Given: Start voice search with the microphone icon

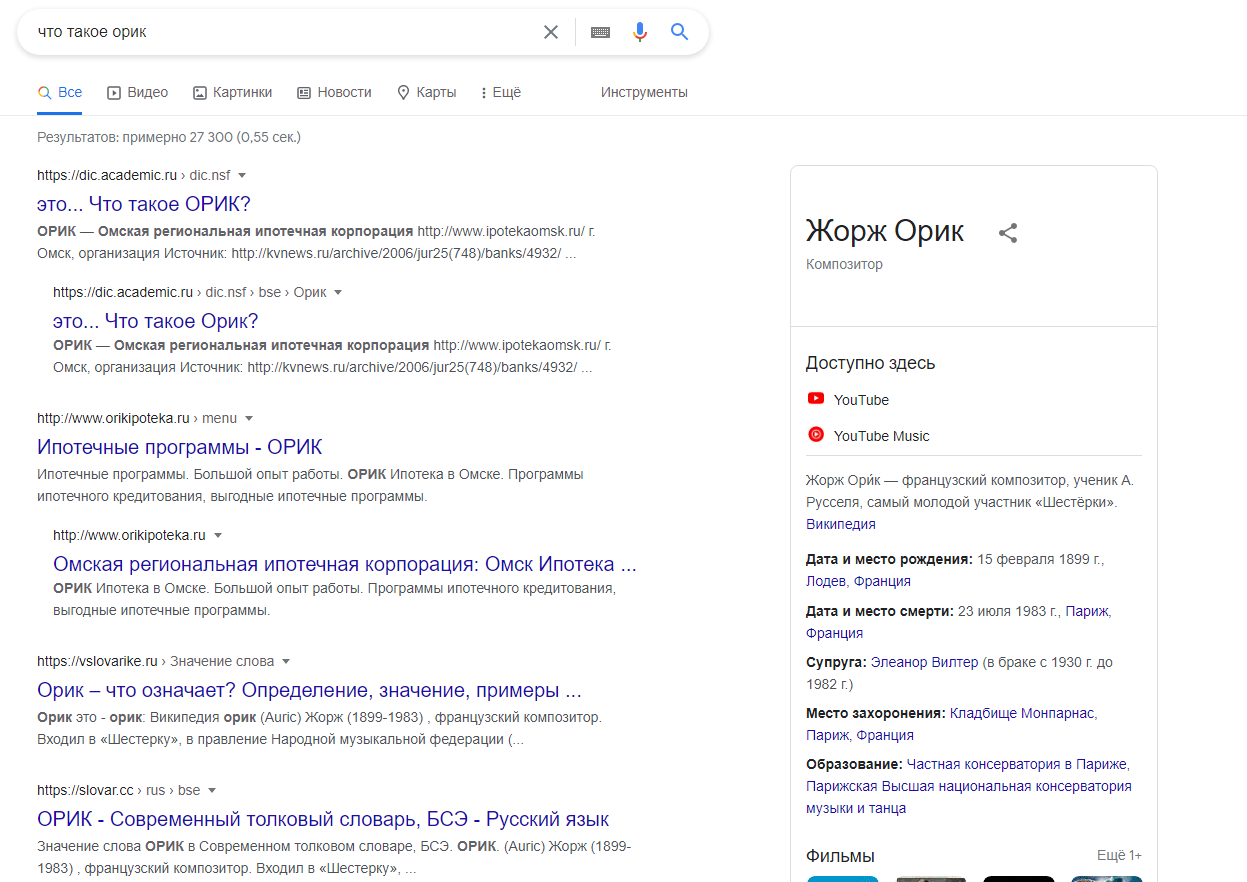Looking at the screenshot, I should pos(640,32).
